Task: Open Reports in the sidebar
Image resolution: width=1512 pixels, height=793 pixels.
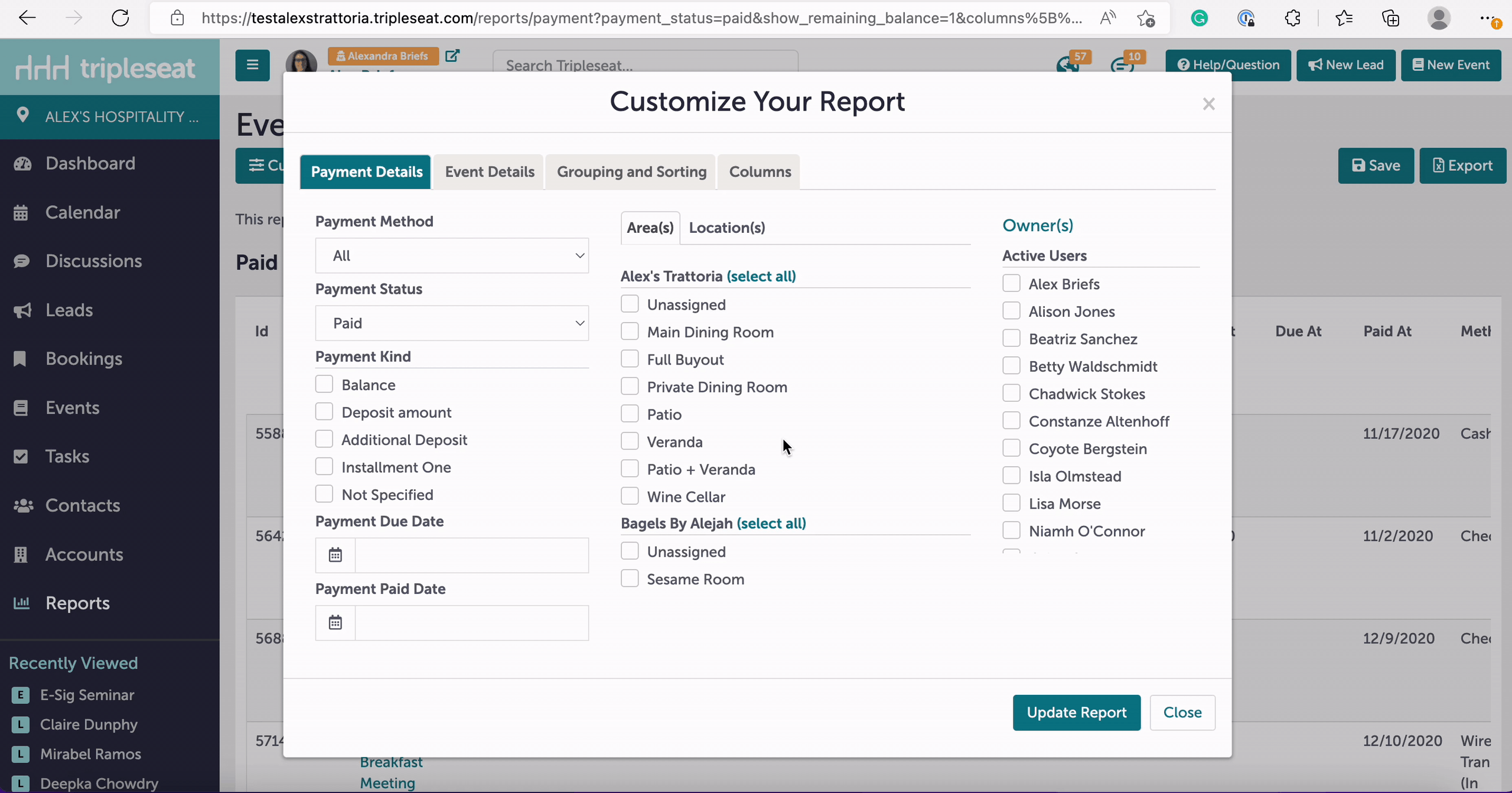Action: tap(77, 603)
